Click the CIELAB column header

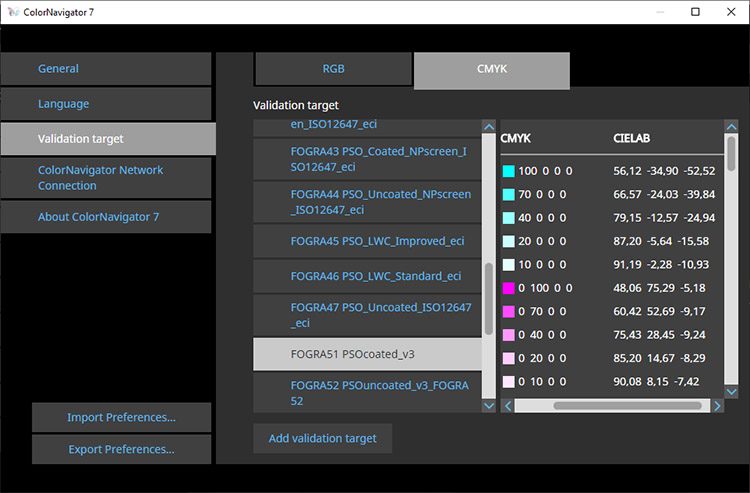point(631,139)
